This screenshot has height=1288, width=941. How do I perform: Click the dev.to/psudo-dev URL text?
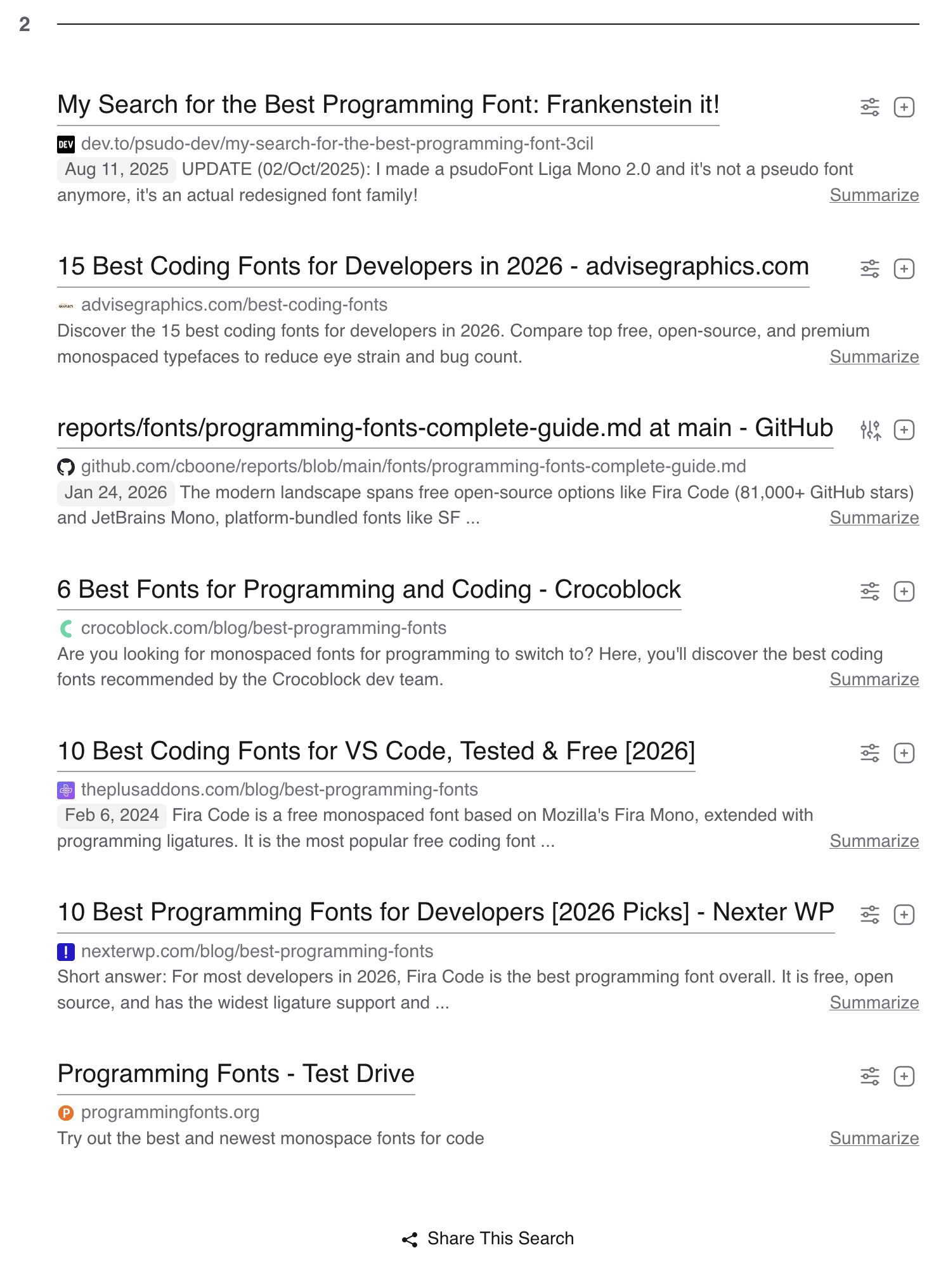[x=337, y=144]
